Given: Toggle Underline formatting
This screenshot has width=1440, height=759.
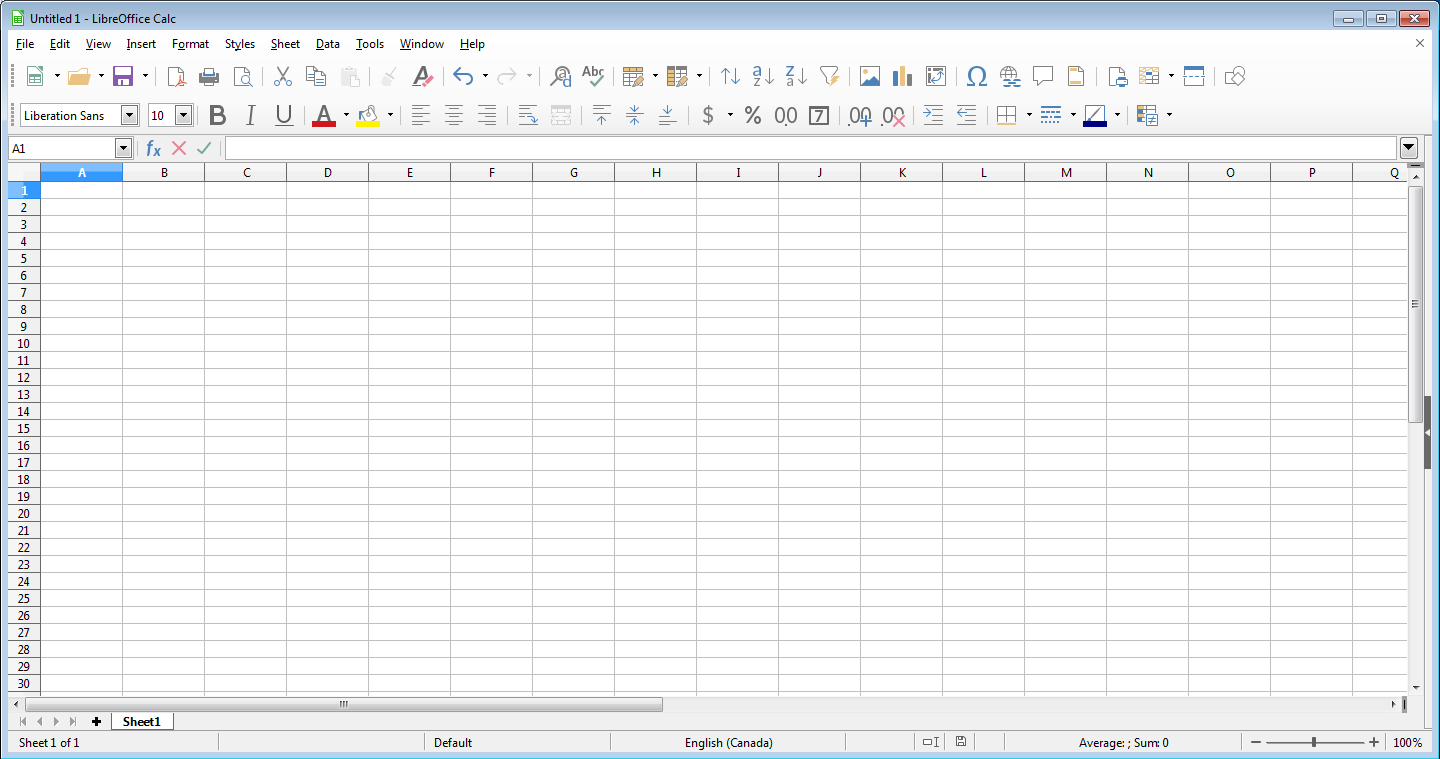Looking at the screenshot, I should pyautogui.click(x=284, y=115).
